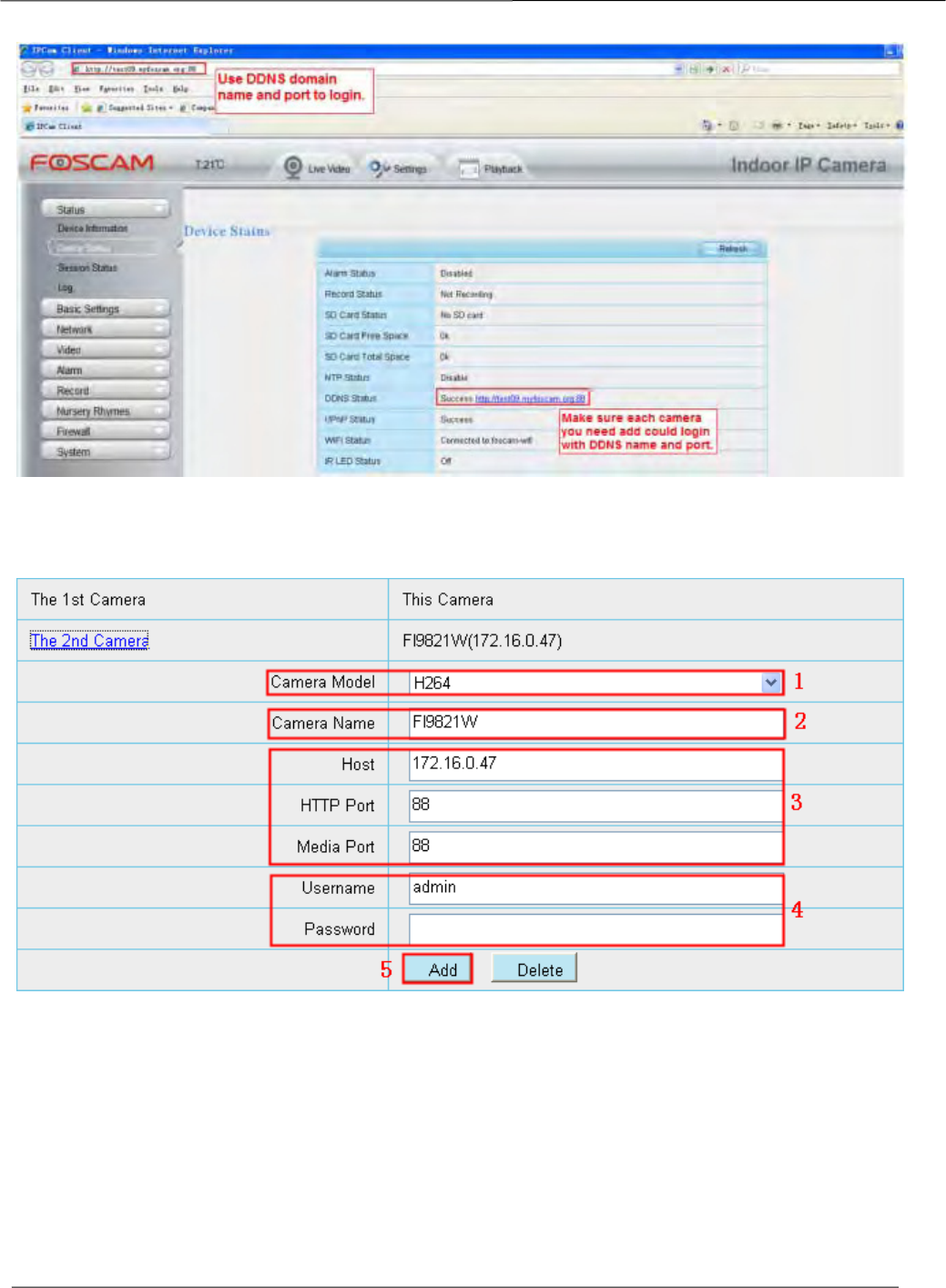Expand the Video sidebar section
Image resolution: width=946 pixels, height=1288 pixels.
point(106,350)
